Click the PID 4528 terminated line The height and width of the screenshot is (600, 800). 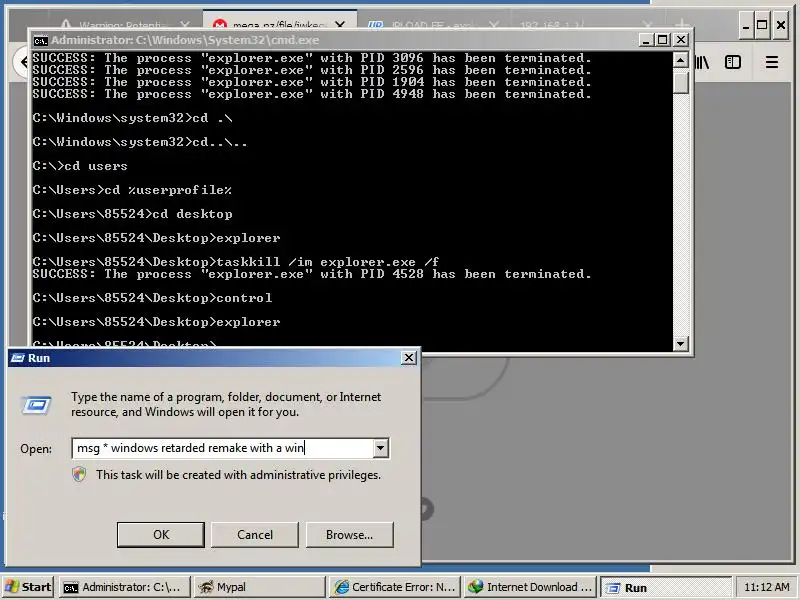pos(312,274)
